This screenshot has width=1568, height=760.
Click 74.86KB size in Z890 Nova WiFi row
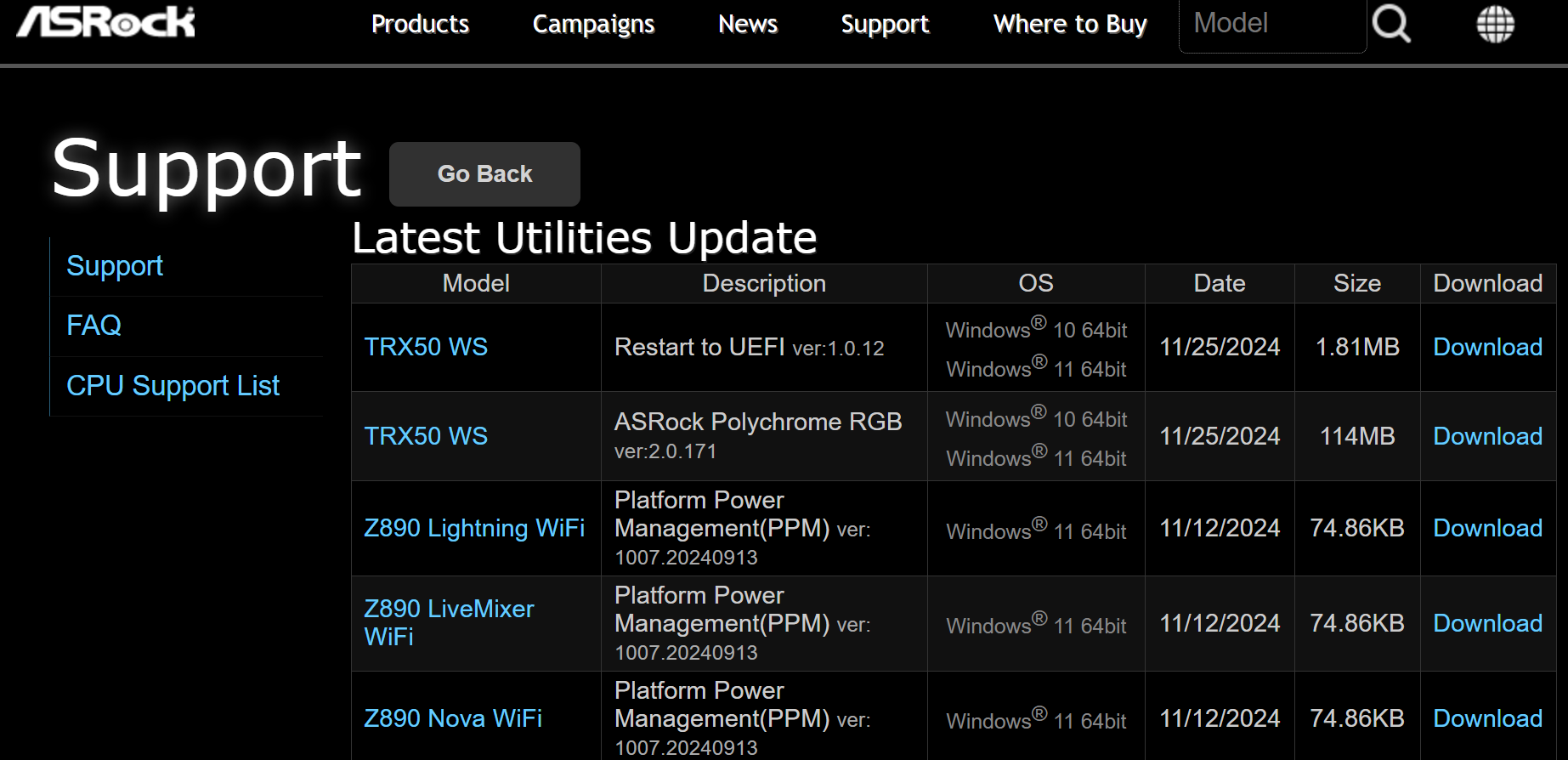[1357, 718]
